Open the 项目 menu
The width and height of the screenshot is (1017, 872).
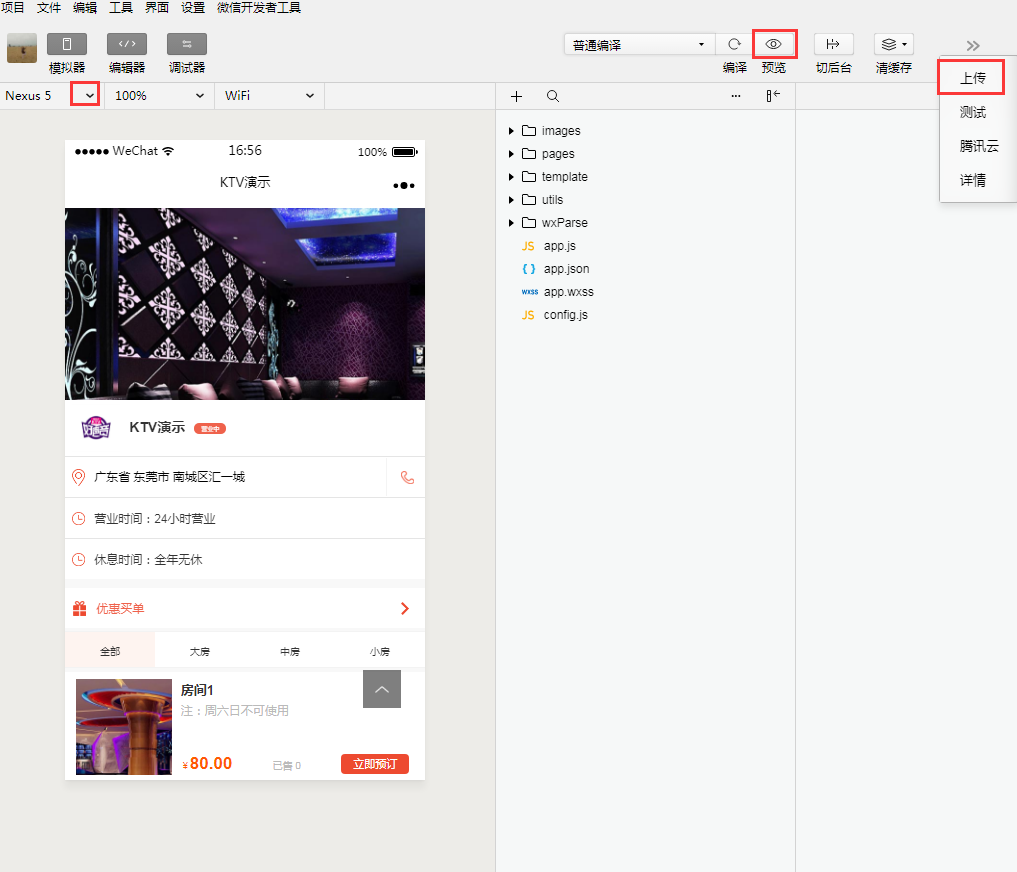(x=12, y=8)
